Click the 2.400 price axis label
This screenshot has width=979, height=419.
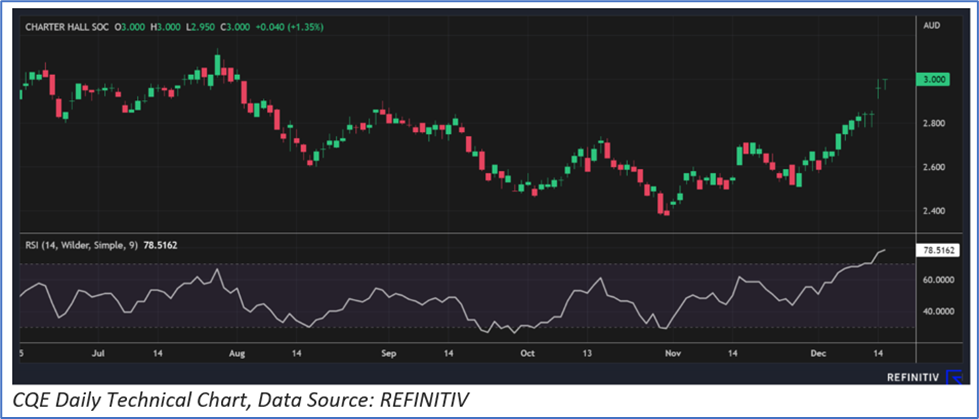932,210
